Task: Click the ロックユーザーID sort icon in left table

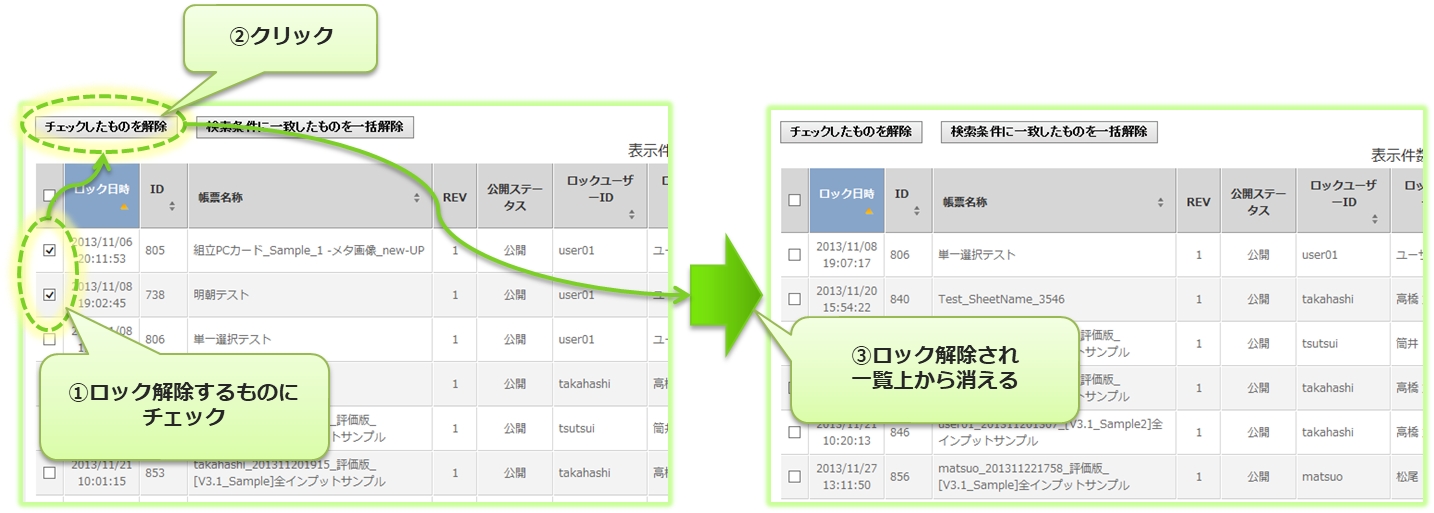Action: (631, 214)
